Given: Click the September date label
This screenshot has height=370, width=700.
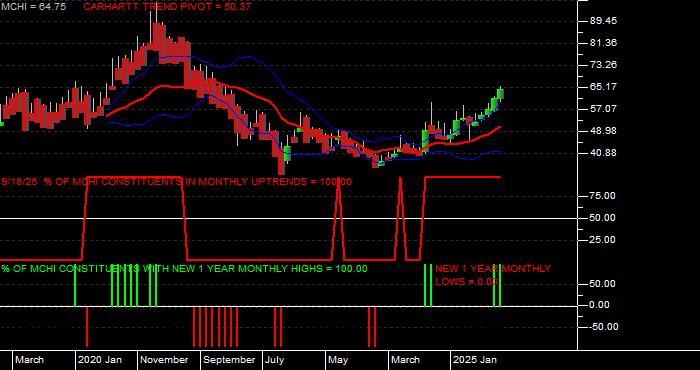Looking at the screenshot, I should tap(229, 360).
